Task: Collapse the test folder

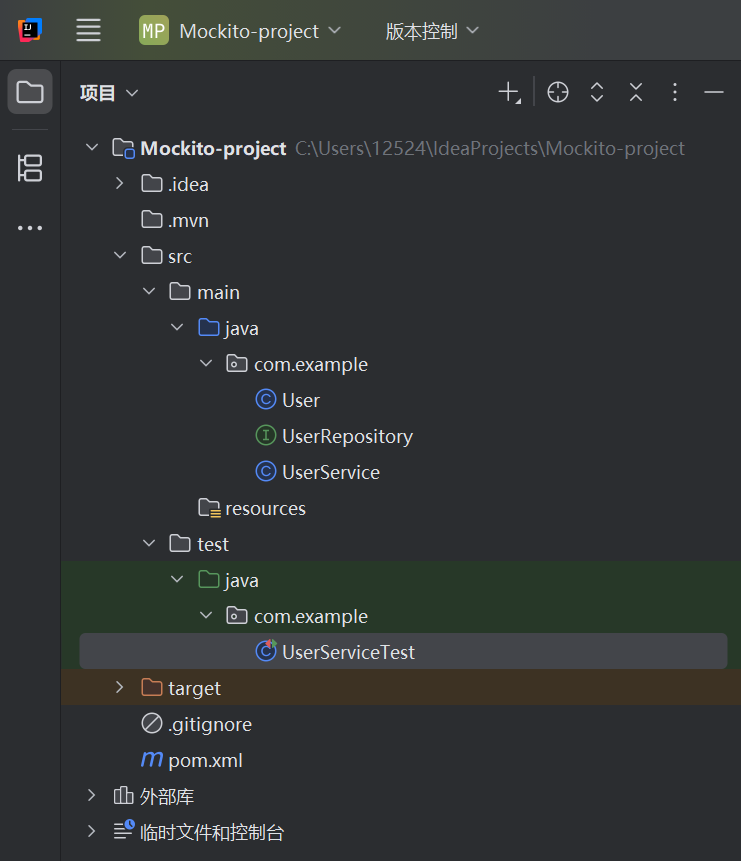Action: click(148, 543)
